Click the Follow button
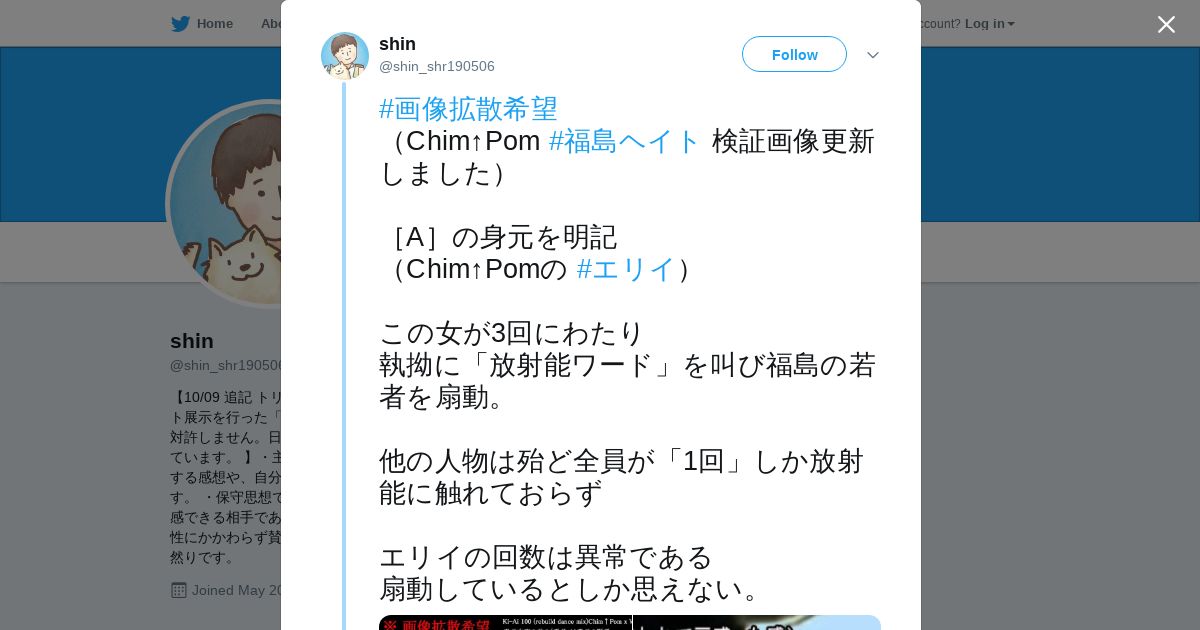This screenshot has height=630, width=1200. click(x=794, y=54)
